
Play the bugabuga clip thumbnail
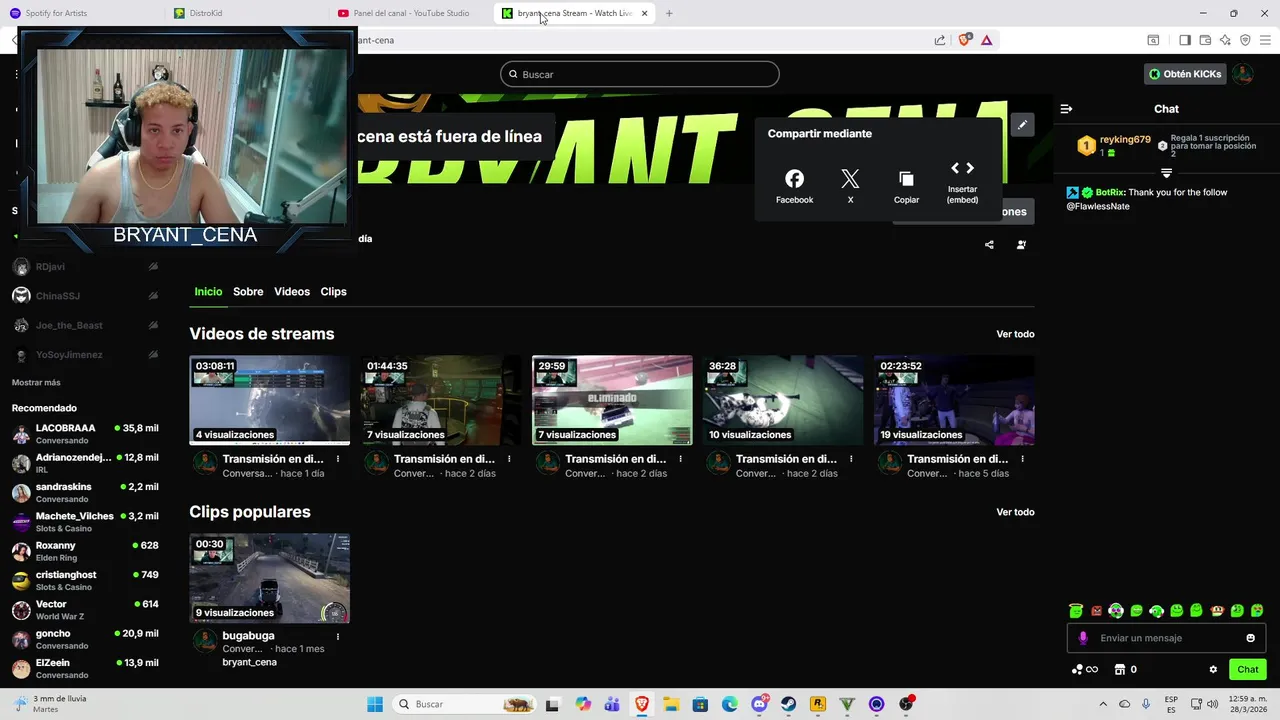pos(270,578)
